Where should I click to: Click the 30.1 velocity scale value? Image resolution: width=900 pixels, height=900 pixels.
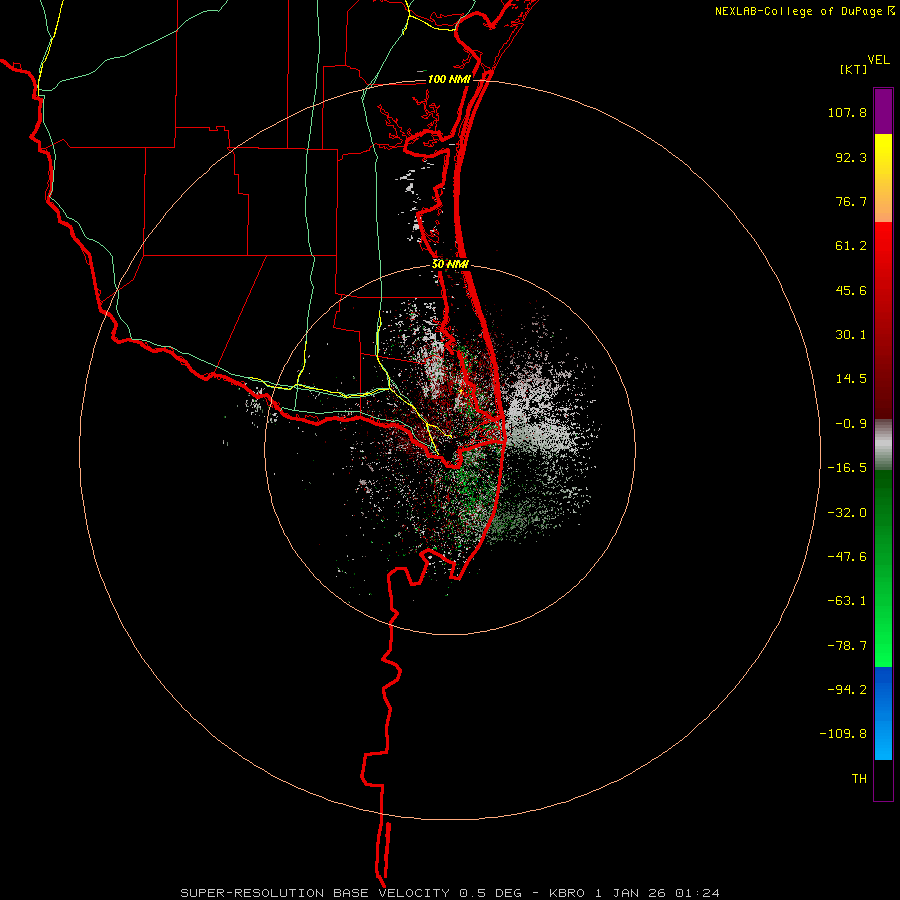point(851,335)
